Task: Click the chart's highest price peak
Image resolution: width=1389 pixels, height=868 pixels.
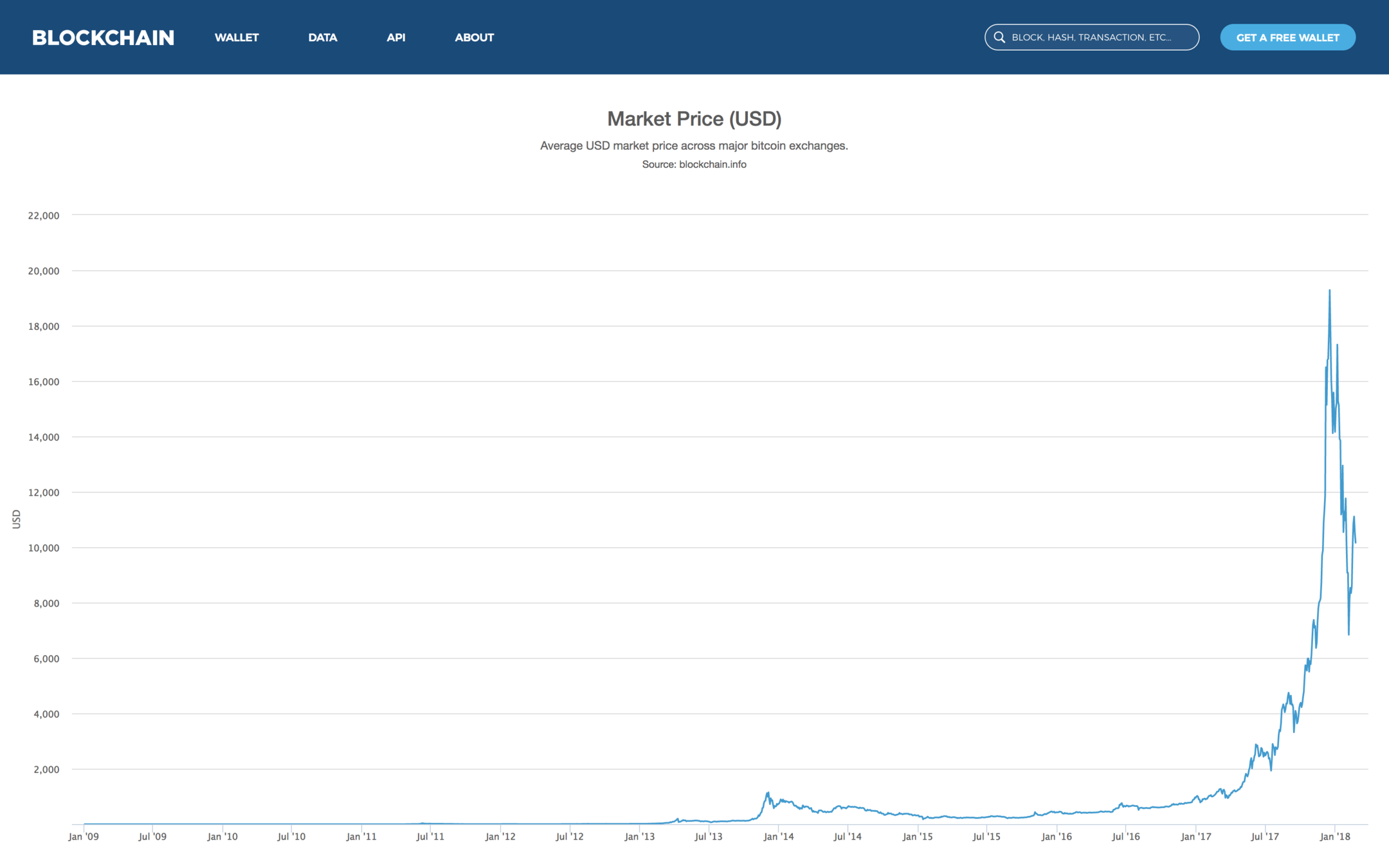Action: (1330, 291)
